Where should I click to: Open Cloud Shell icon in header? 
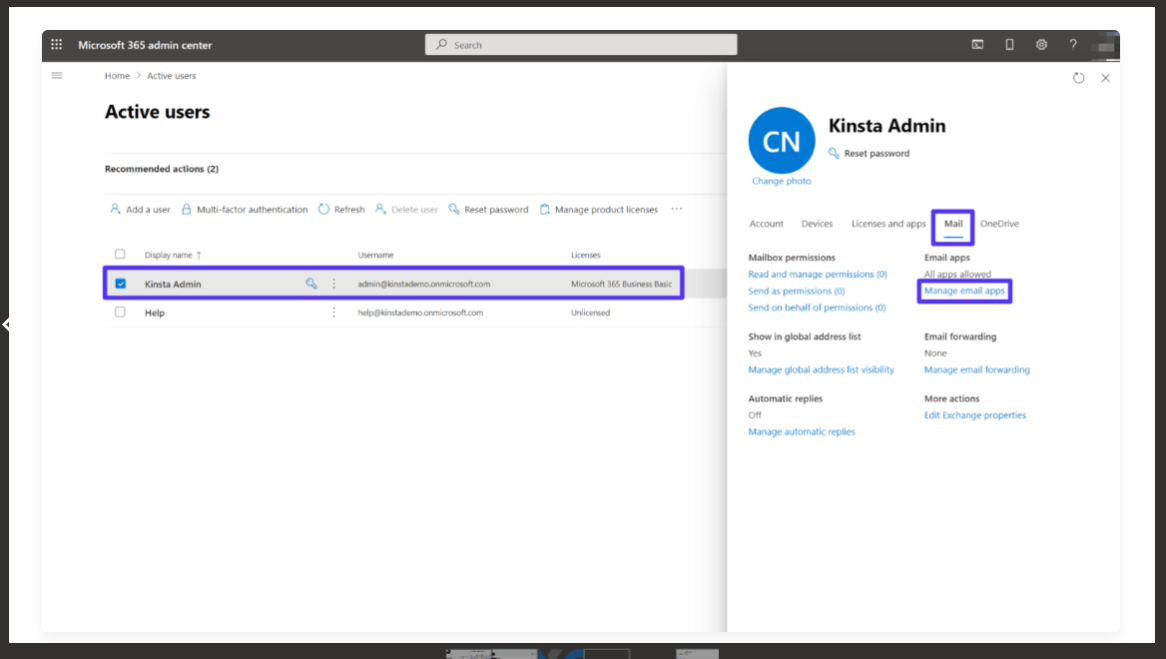(x=977, y=45)
